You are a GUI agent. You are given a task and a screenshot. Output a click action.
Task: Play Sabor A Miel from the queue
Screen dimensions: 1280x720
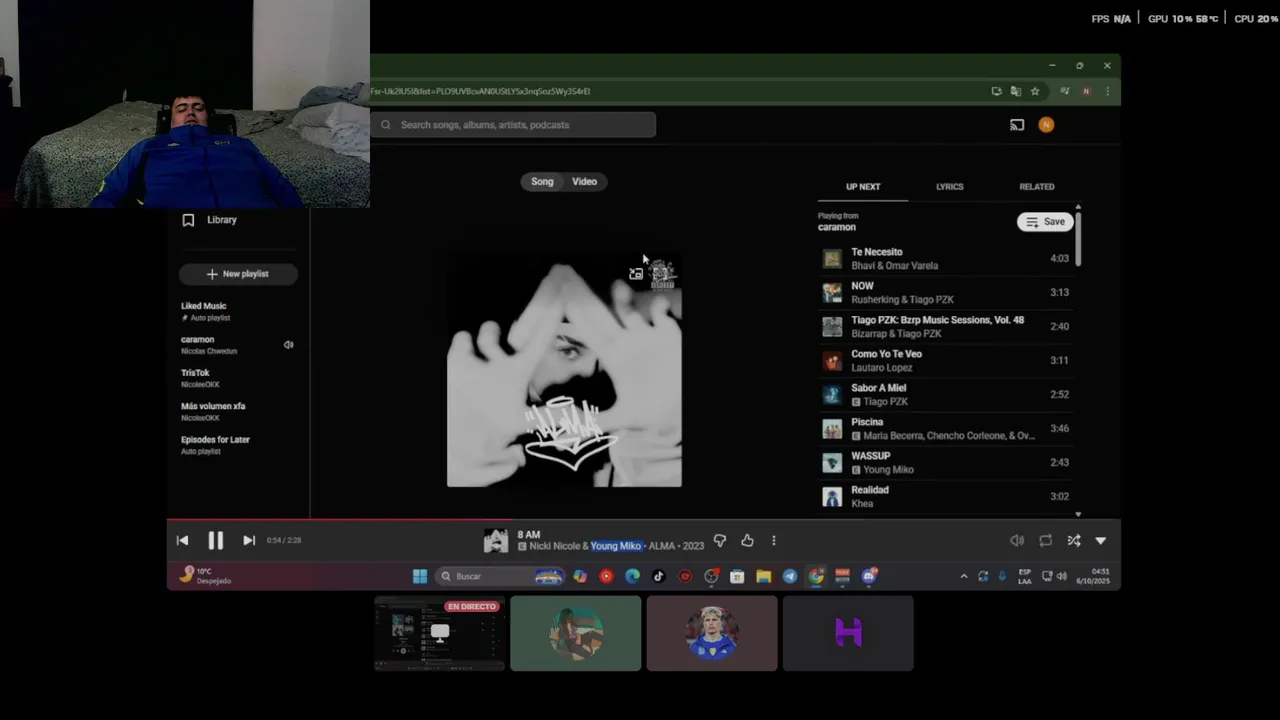[945, 395]
